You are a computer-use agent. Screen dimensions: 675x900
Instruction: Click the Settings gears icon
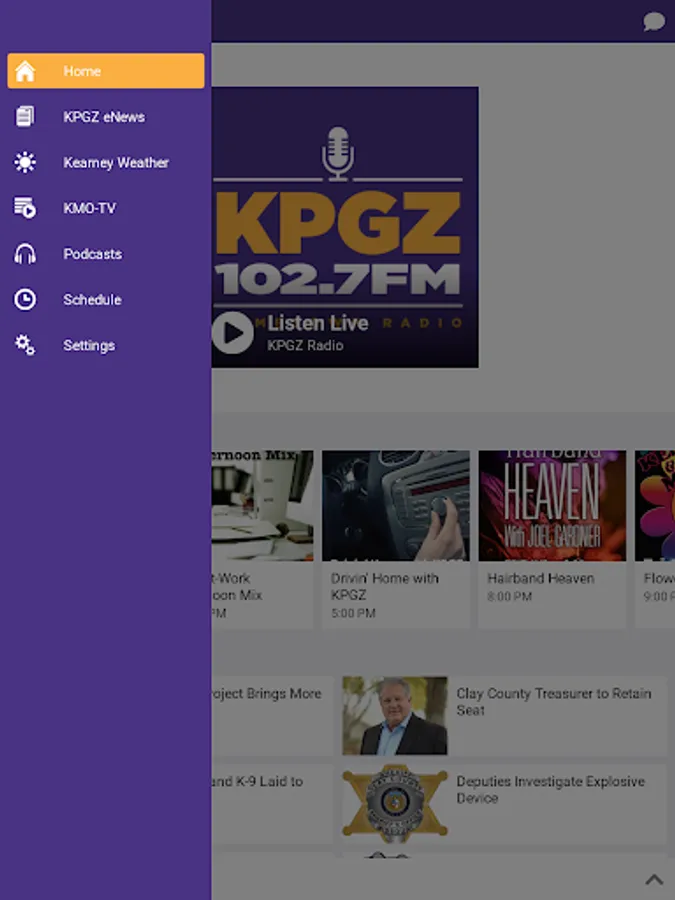tap(25, 345)
